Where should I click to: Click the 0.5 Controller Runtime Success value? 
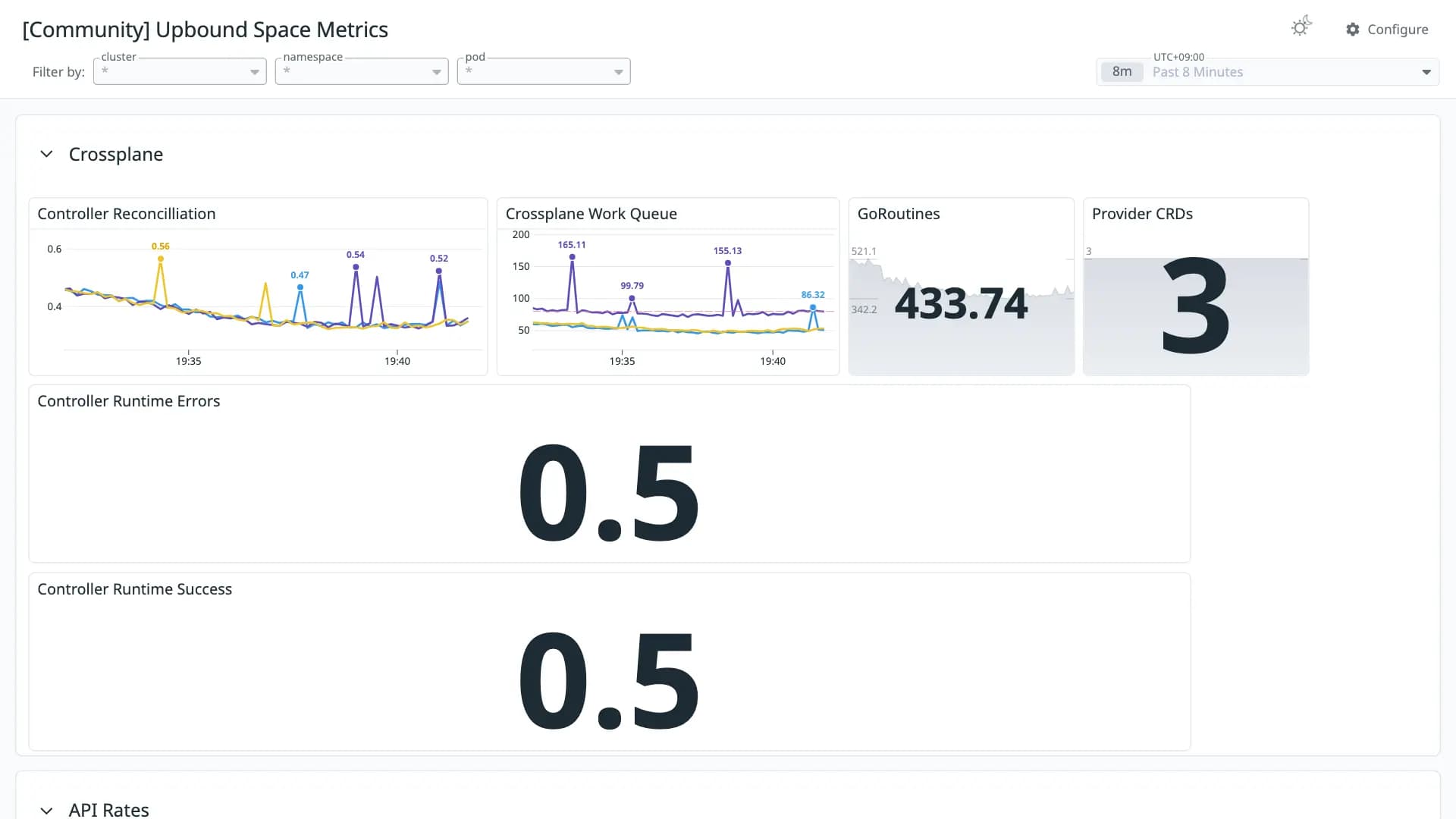(x=609, y=679)
